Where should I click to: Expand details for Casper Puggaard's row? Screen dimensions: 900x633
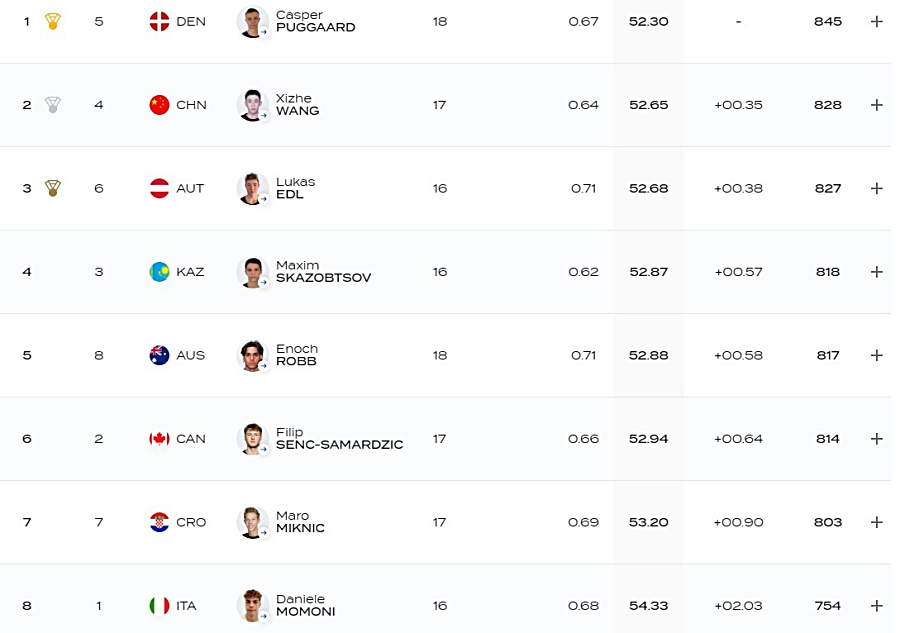click(x=876, y=21)
